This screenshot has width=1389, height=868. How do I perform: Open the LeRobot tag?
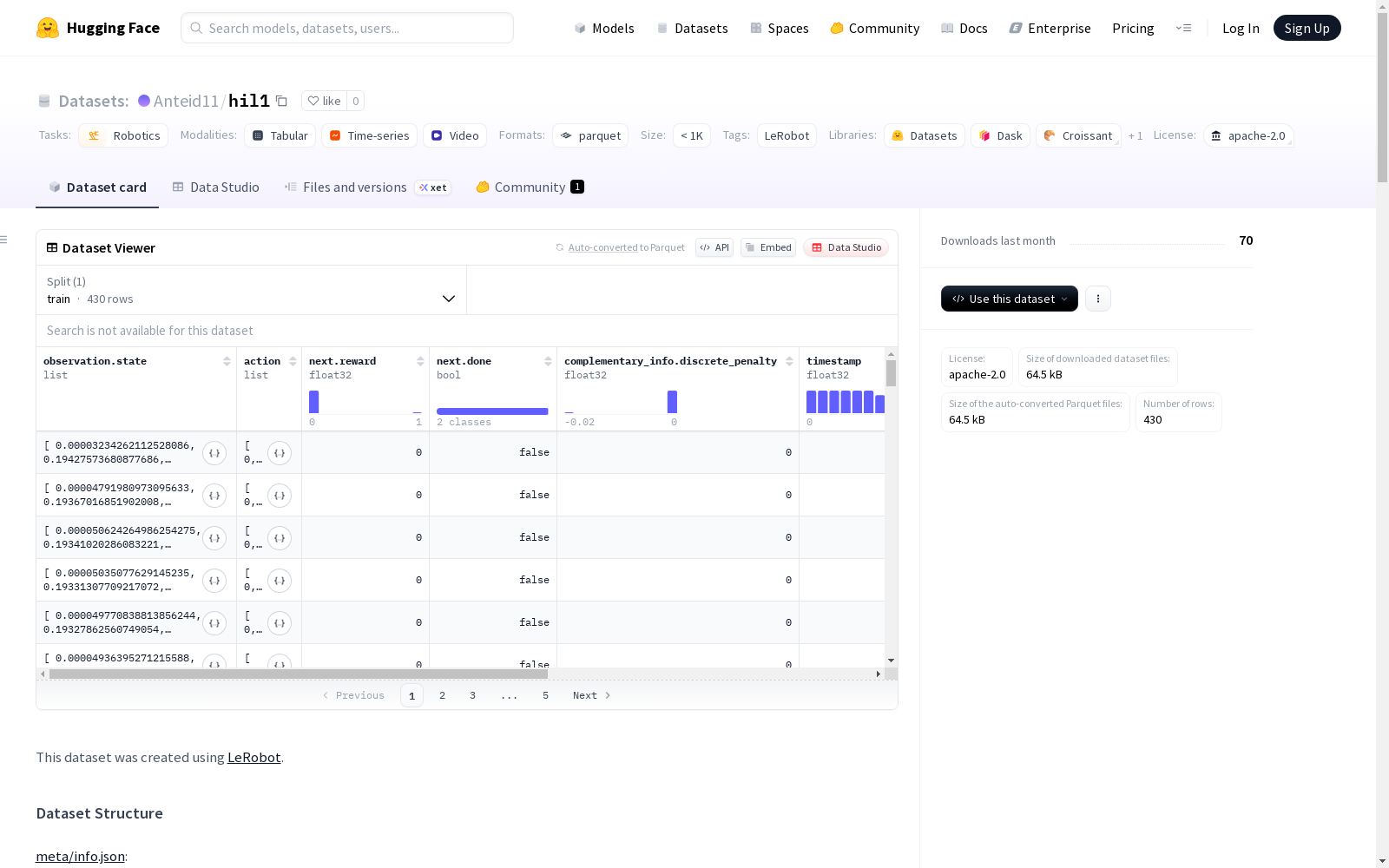coord(787,135)
